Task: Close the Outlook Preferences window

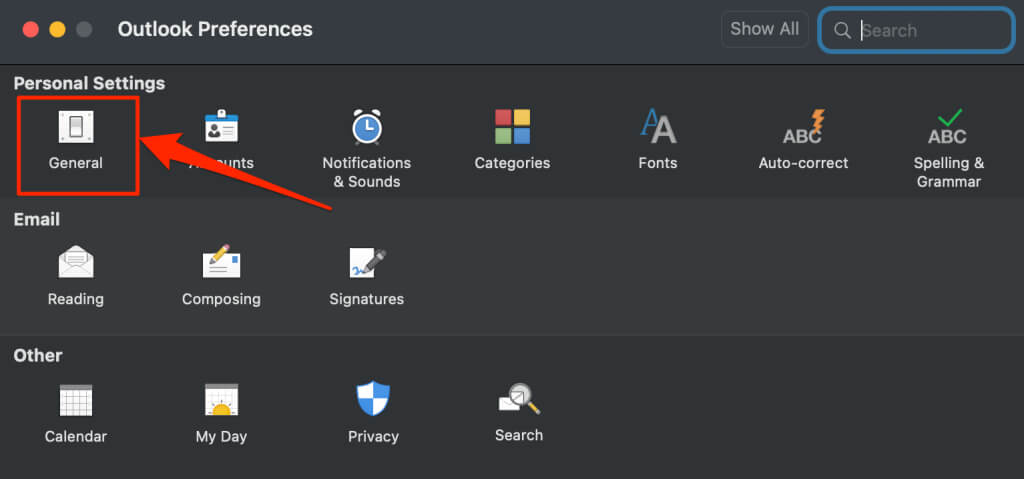Action: coord(31,29)
